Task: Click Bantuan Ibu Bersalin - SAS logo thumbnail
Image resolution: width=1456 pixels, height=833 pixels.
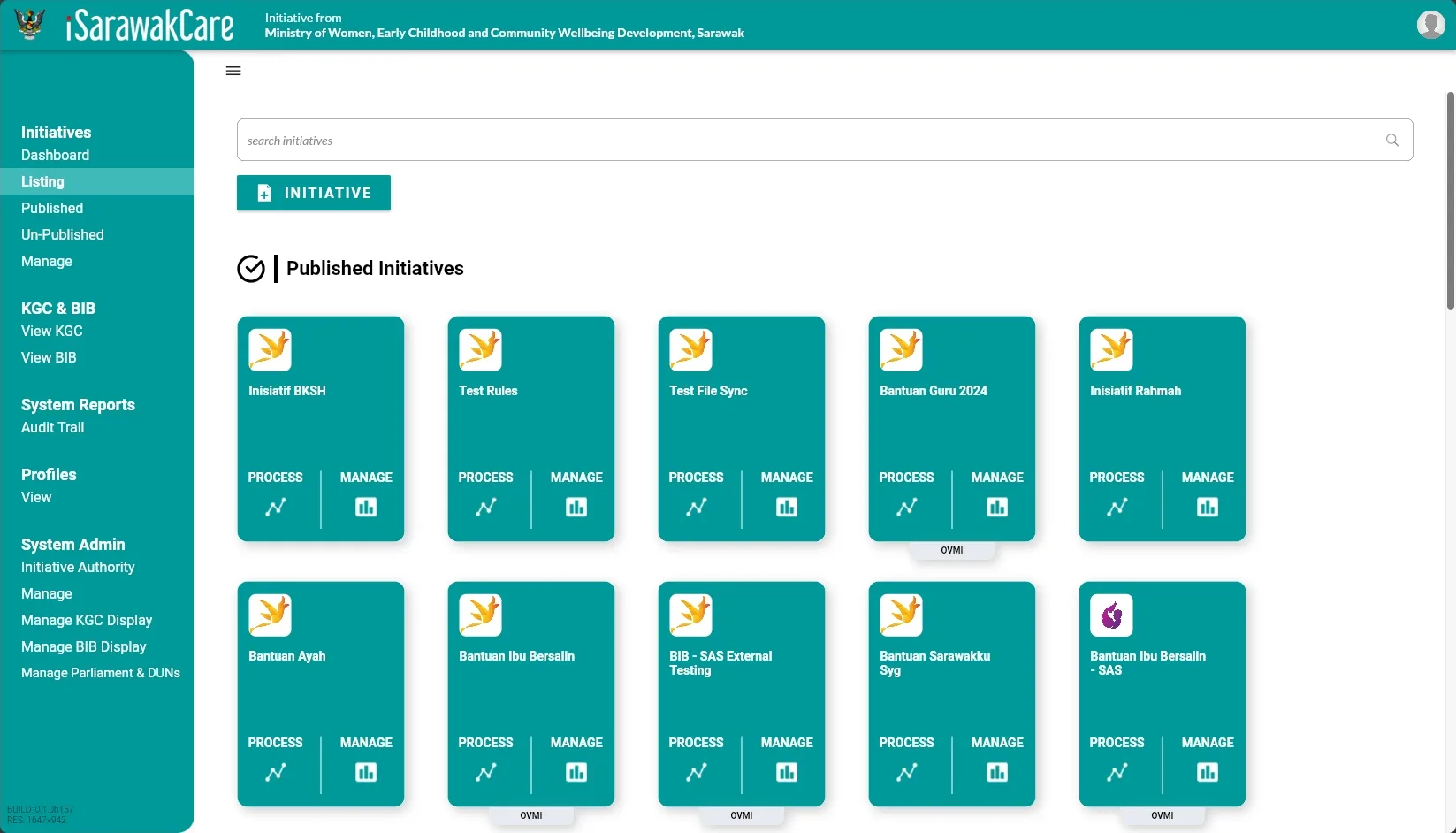Action: (x=1111, y=615)
